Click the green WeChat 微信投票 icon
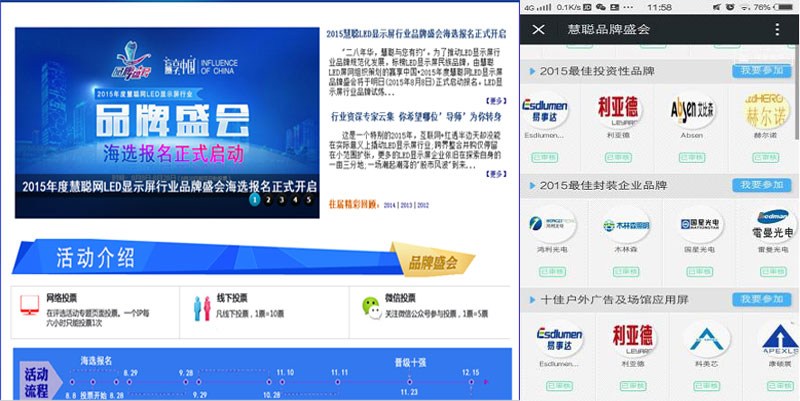 [371, 308]
